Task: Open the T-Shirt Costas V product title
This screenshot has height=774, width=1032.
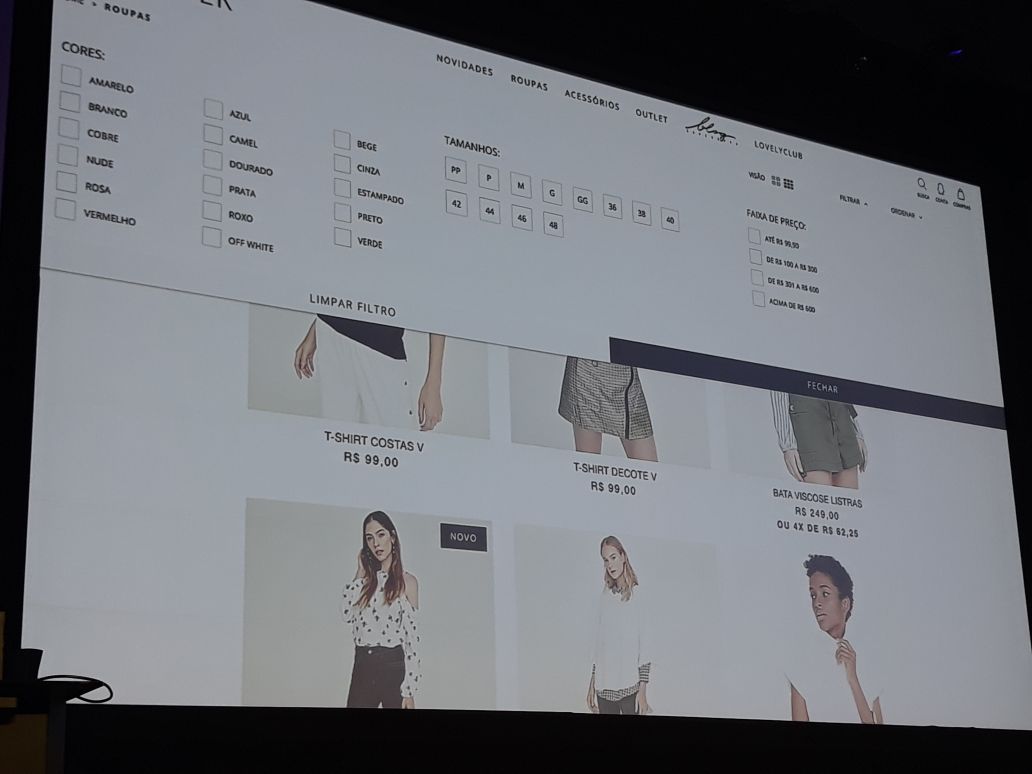Action: coord(374,442)
